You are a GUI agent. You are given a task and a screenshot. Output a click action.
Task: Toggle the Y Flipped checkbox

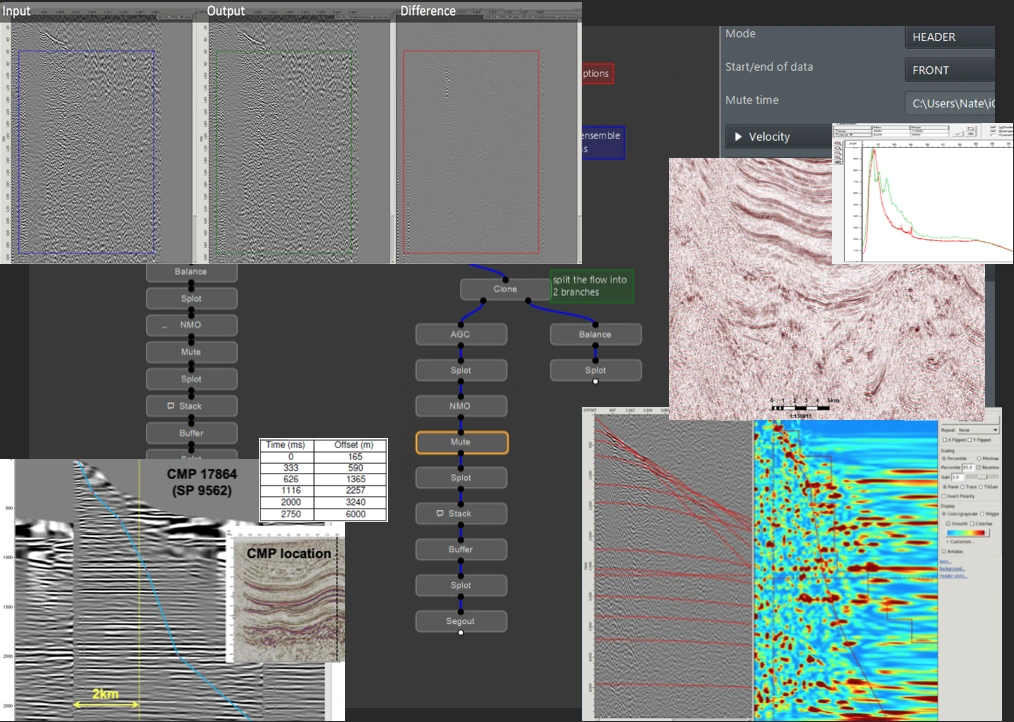click(970, 440)
